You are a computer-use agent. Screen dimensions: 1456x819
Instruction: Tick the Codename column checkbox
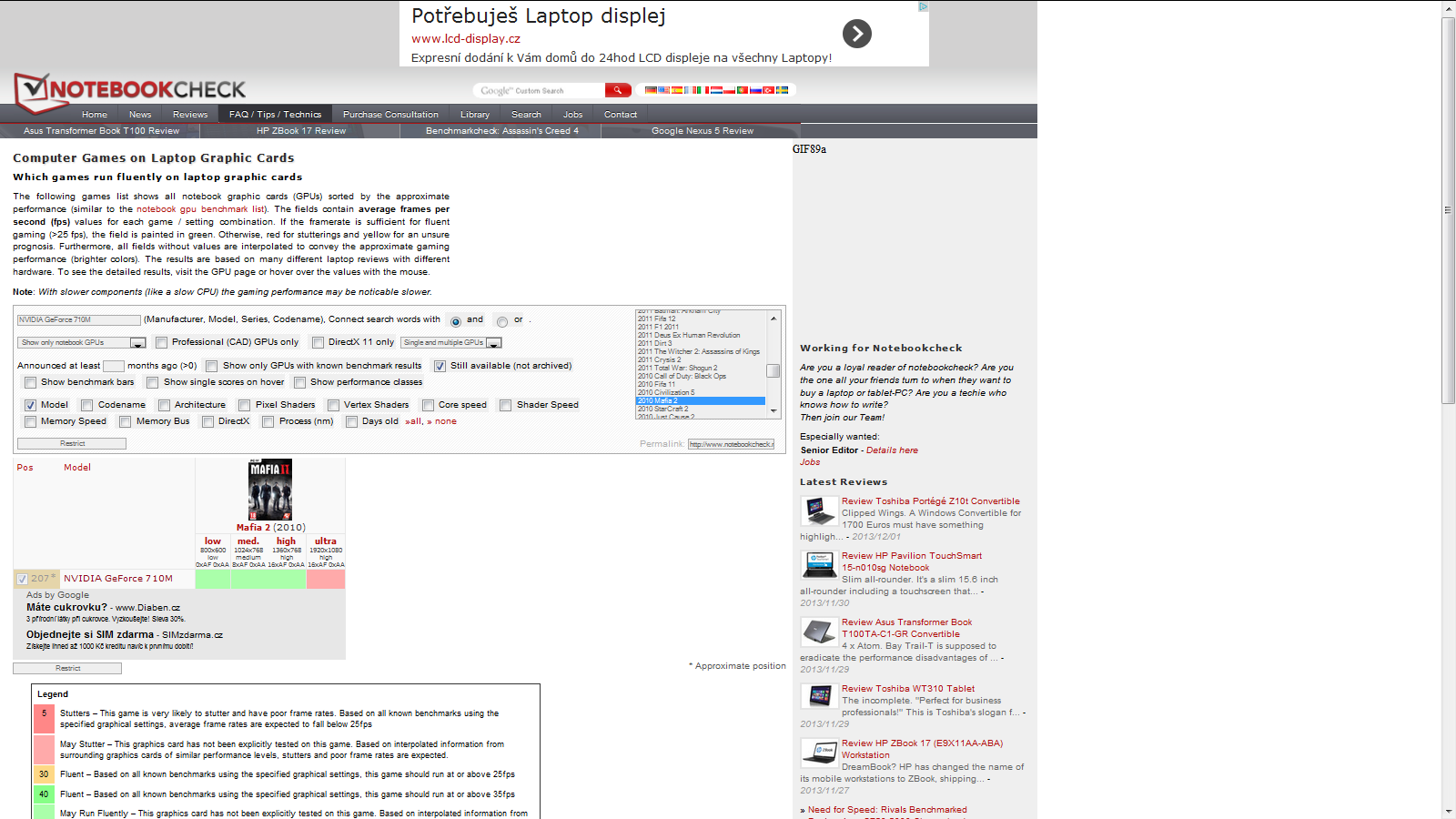87,406
